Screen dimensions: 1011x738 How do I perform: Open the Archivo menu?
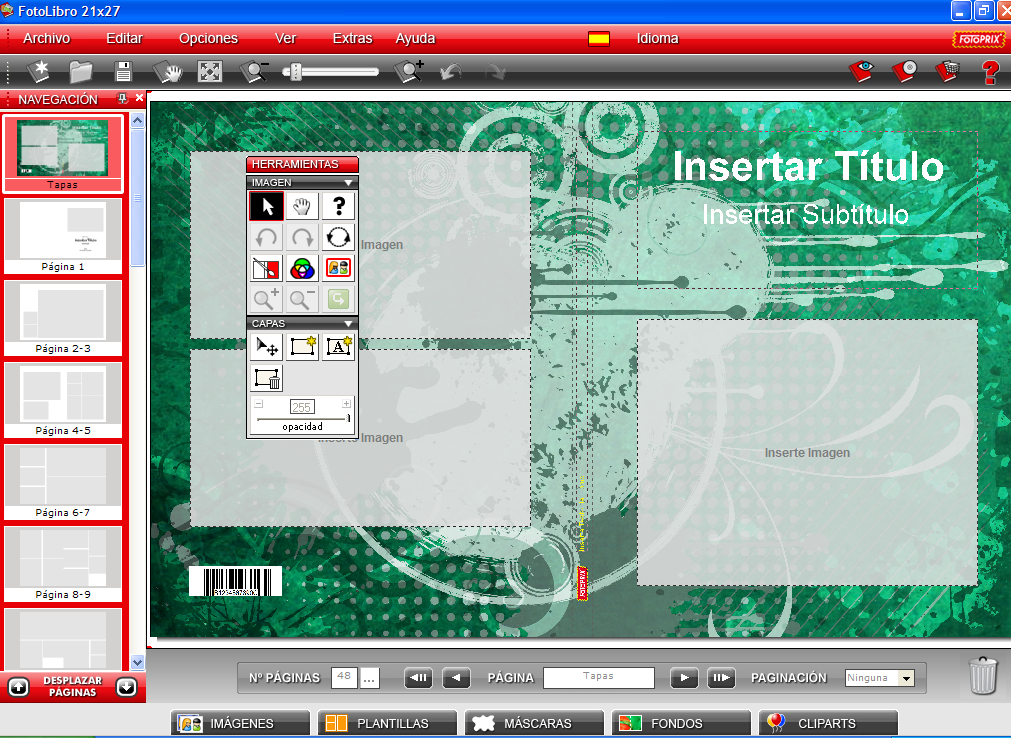click(x=46, y=38)
